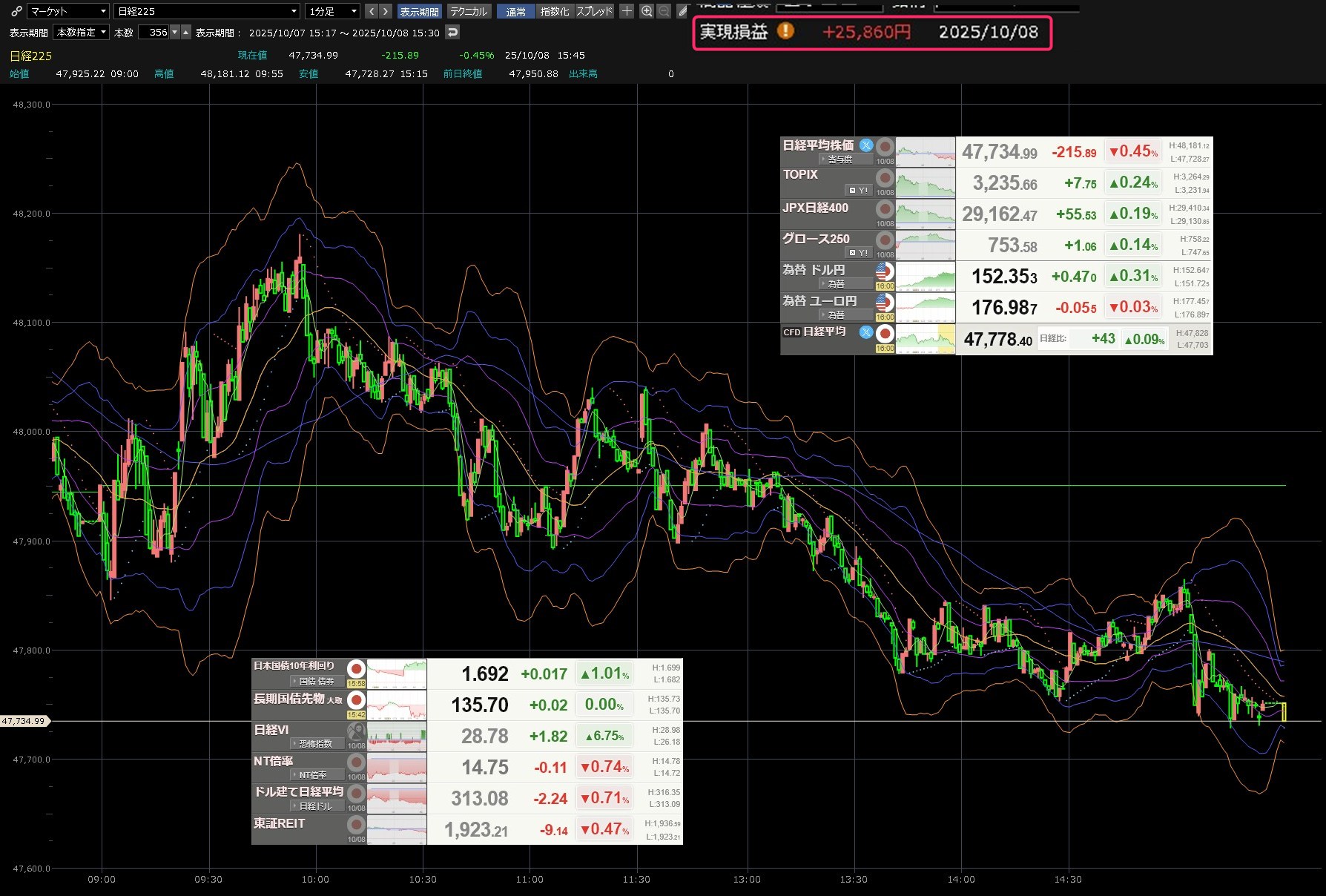1326x896 pixels.
Task: Click the X share icon beside 日経平均株価
Action: 865,145
